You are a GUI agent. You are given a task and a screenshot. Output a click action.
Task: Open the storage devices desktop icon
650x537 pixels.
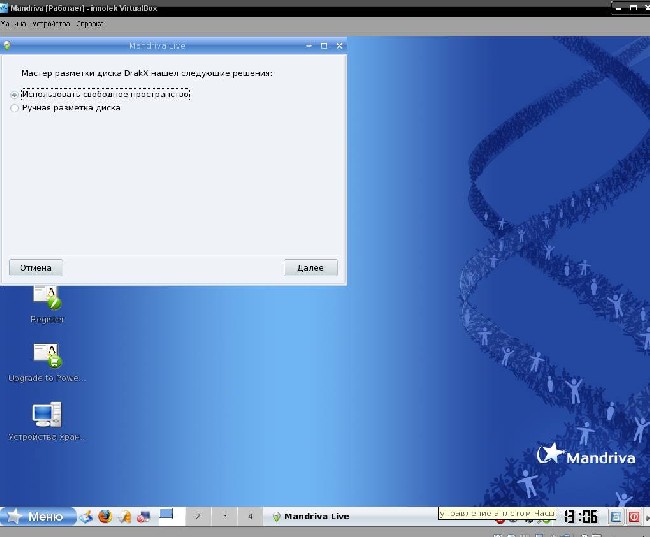[47, 421]
